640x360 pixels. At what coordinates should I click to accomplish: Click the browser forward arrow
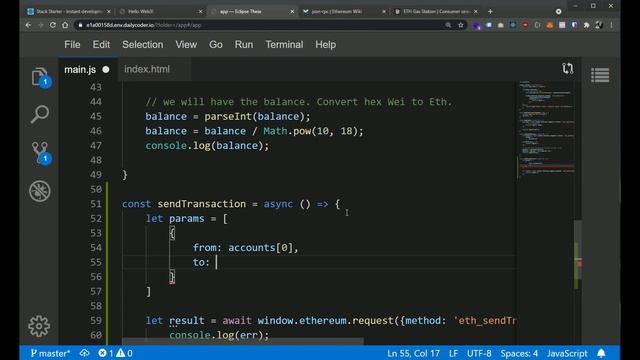pos(40,25)
